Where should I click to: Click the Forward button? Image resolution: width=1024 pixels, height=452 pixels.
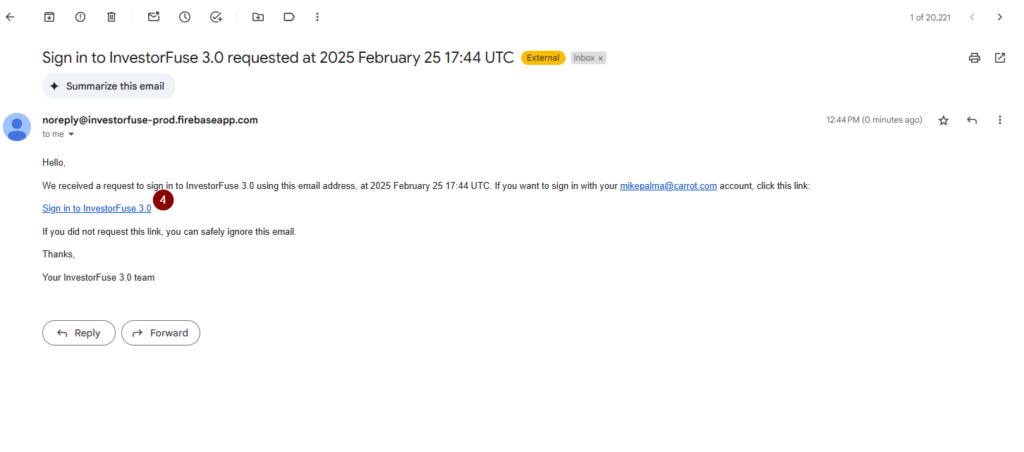tap(161, 333)
